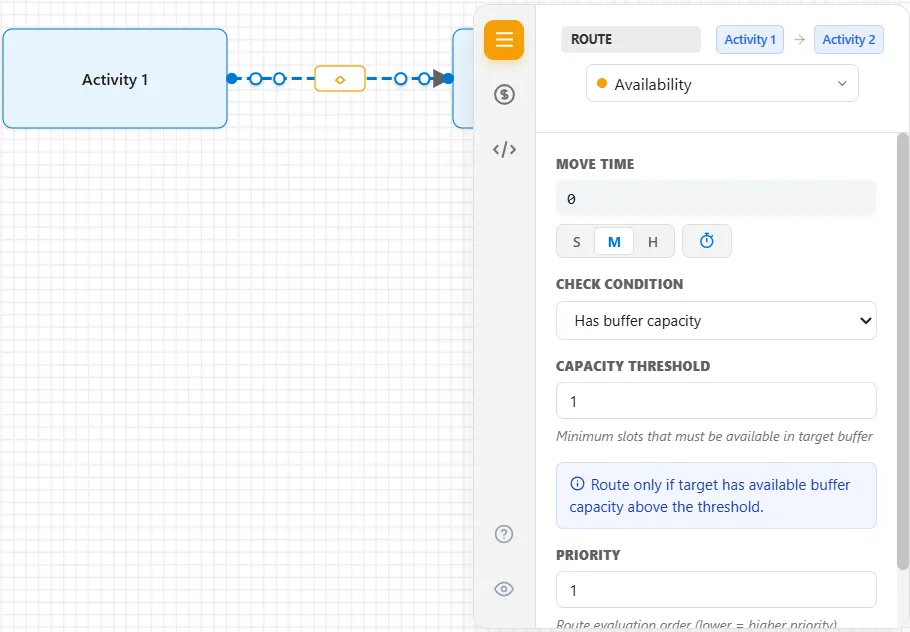Click the route arrowhead near Activity 2
This screenshot has height=632, width=910.
[439, 79]
